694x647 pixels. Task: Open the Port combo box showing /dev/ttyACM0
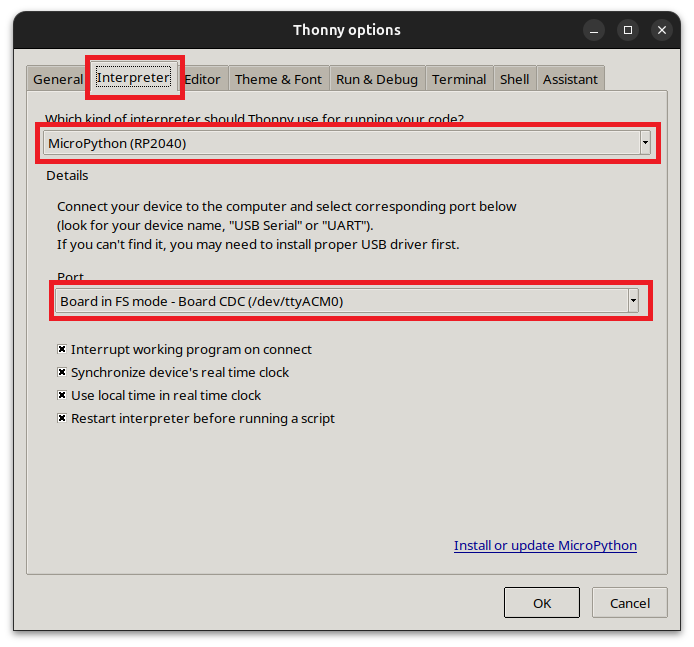(347, 301)
